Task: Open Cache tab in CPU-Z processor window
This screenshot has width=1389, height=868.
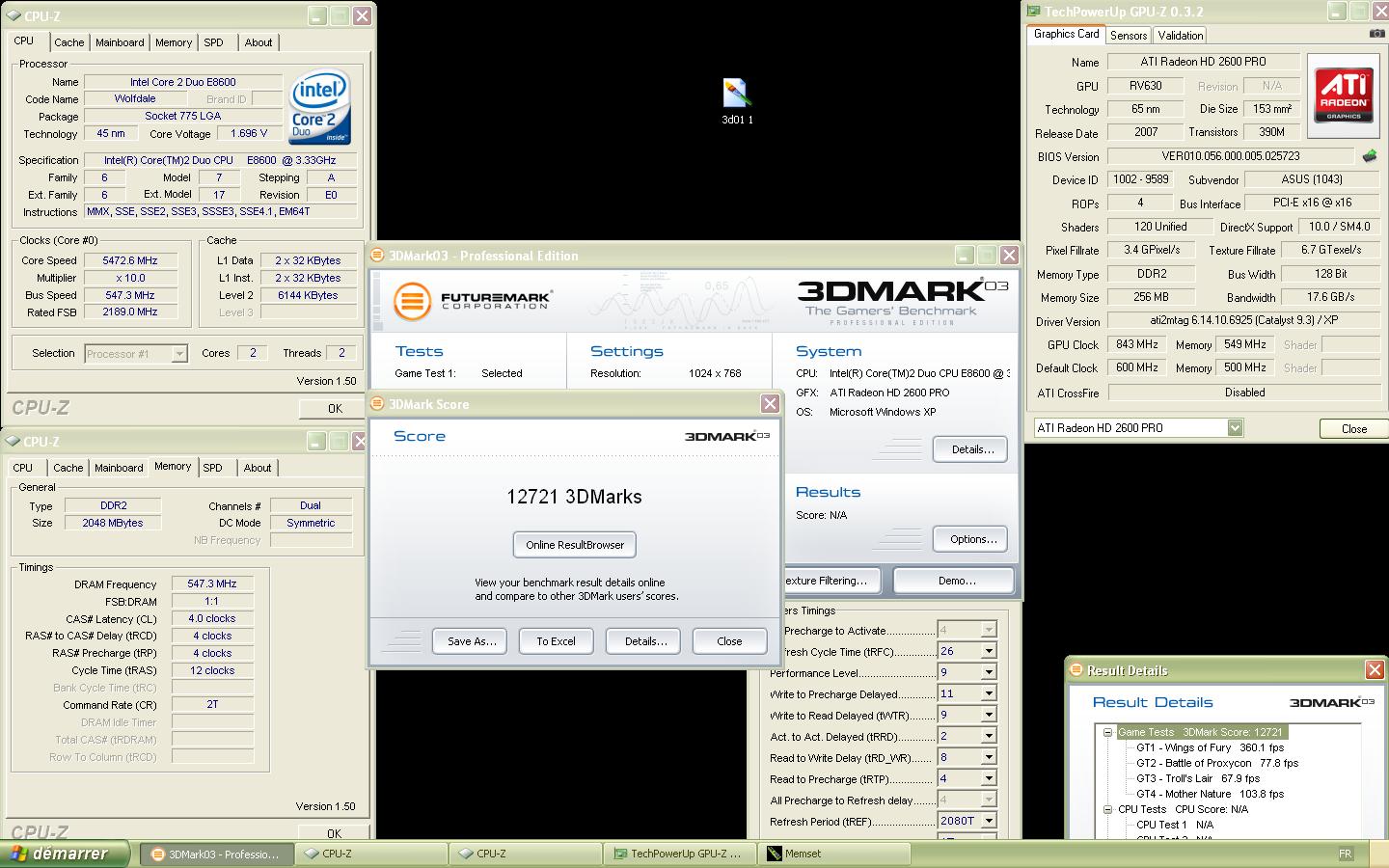Action: point(68,42)
